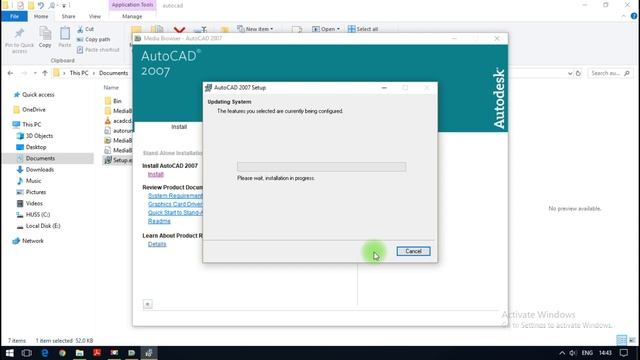Viewport: 640px width, 360px height.
Task: Click the red Delete X icon in ribbon
Action: (179, 29)
